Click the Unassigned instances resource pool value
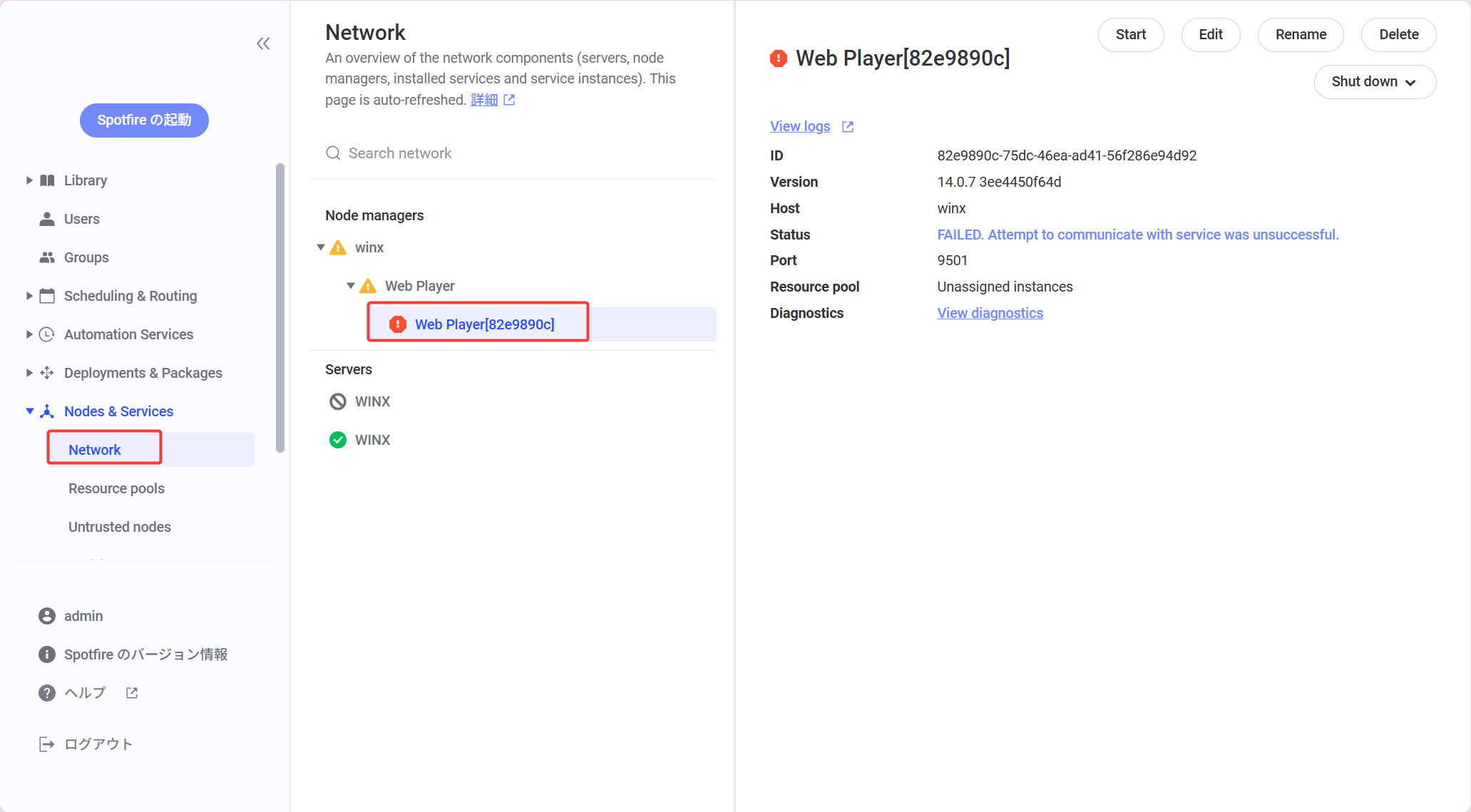1471x812 pixels. click(1005, 287)
